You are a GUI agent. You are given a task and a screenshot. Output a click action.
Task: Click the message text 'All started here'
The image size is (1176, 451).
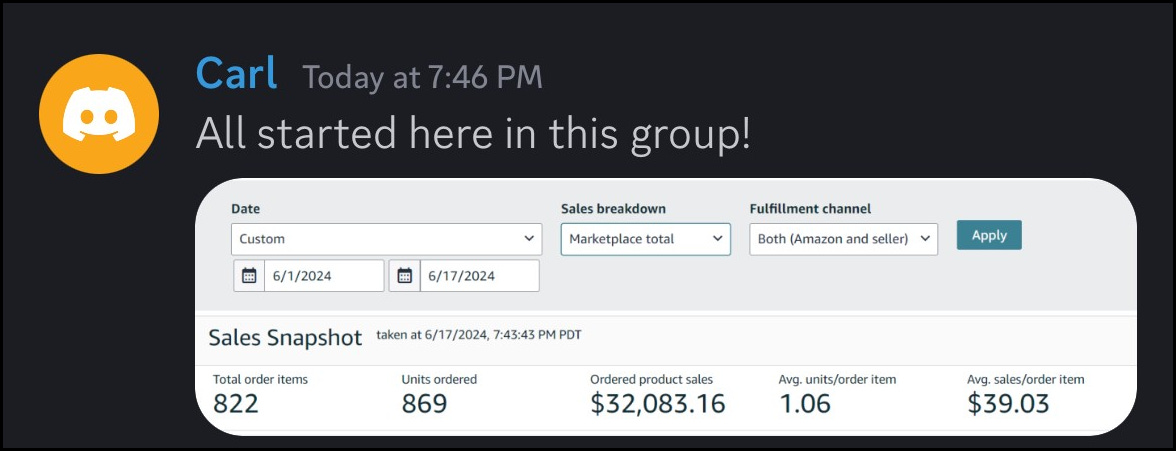point(472,133)
